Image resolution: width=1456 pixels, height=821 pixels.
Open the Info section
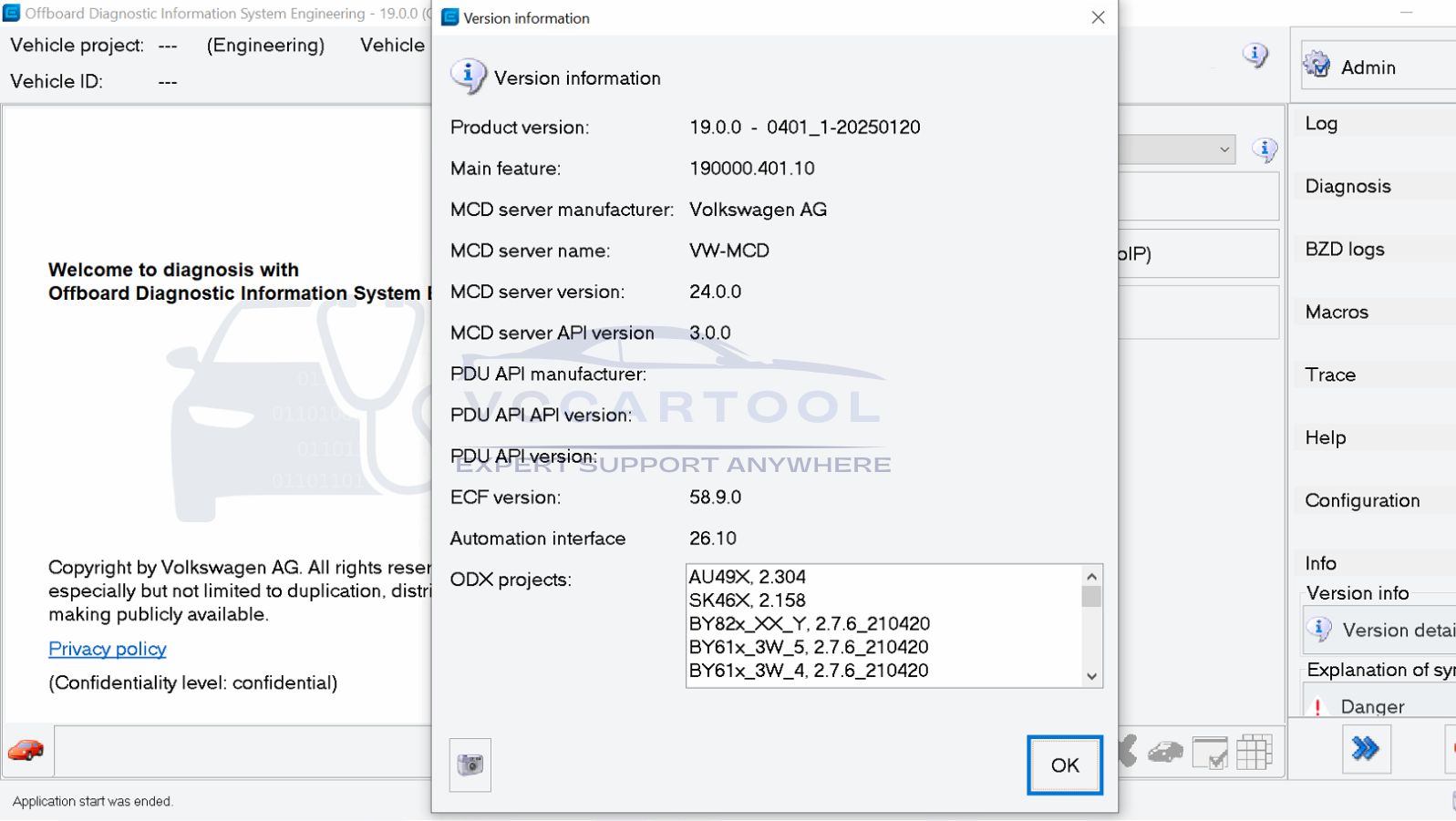click(x=1375, y=563)
